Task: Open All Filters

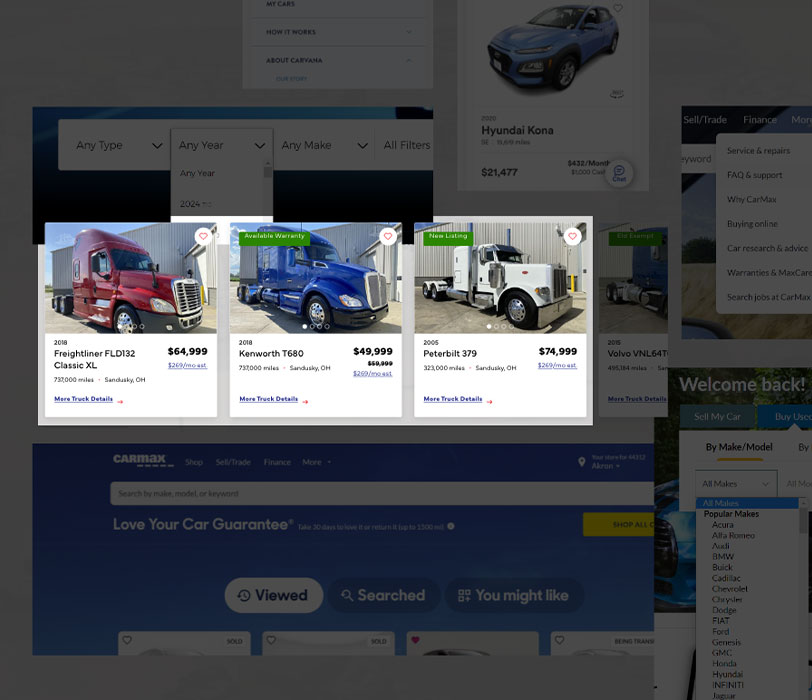Action: (x=407, y=145)
